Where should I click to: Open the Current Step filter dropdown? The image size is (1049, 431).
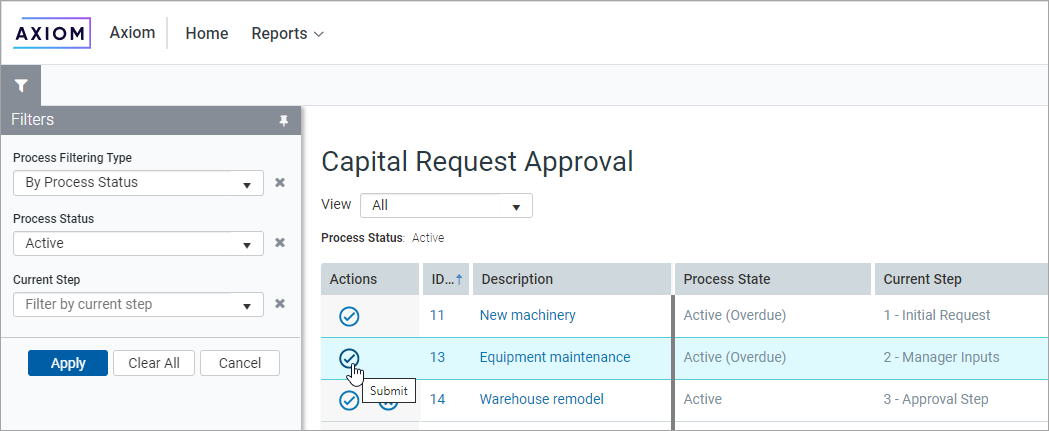[x=138, y=304]
